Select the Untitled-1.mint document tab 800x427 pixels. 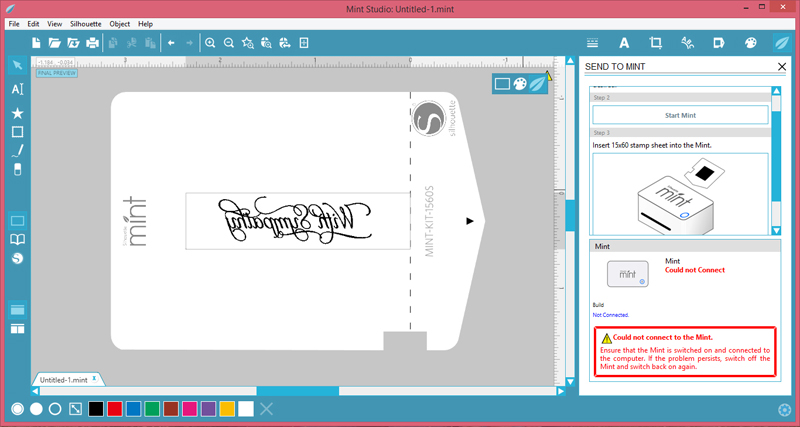68,380
